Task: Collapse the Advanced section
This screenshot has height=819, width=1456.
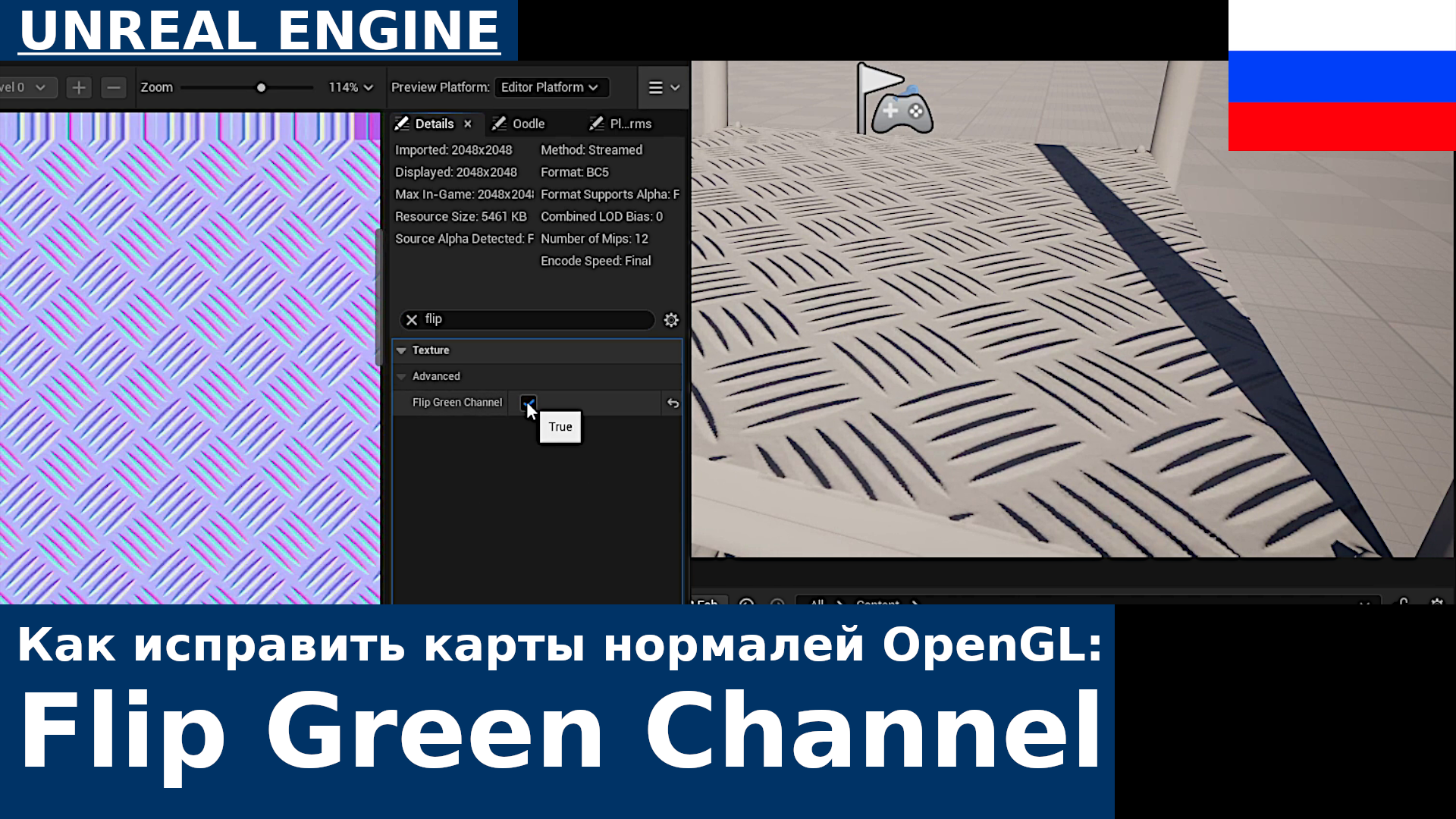Action: coord(402,376)
